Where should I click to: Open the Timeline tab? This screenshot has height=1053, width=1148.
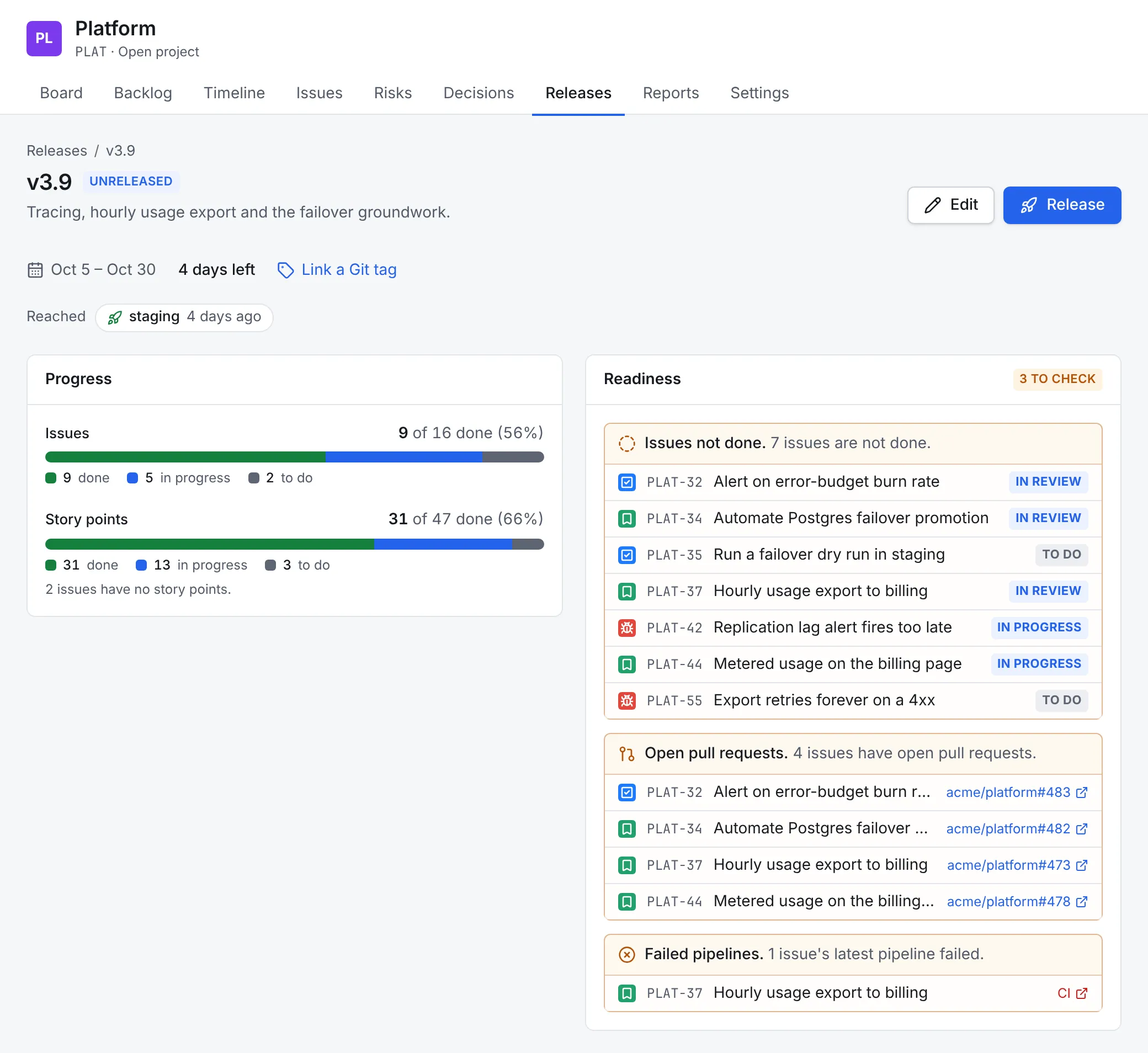pyautogui.click(x=234, y=93)
